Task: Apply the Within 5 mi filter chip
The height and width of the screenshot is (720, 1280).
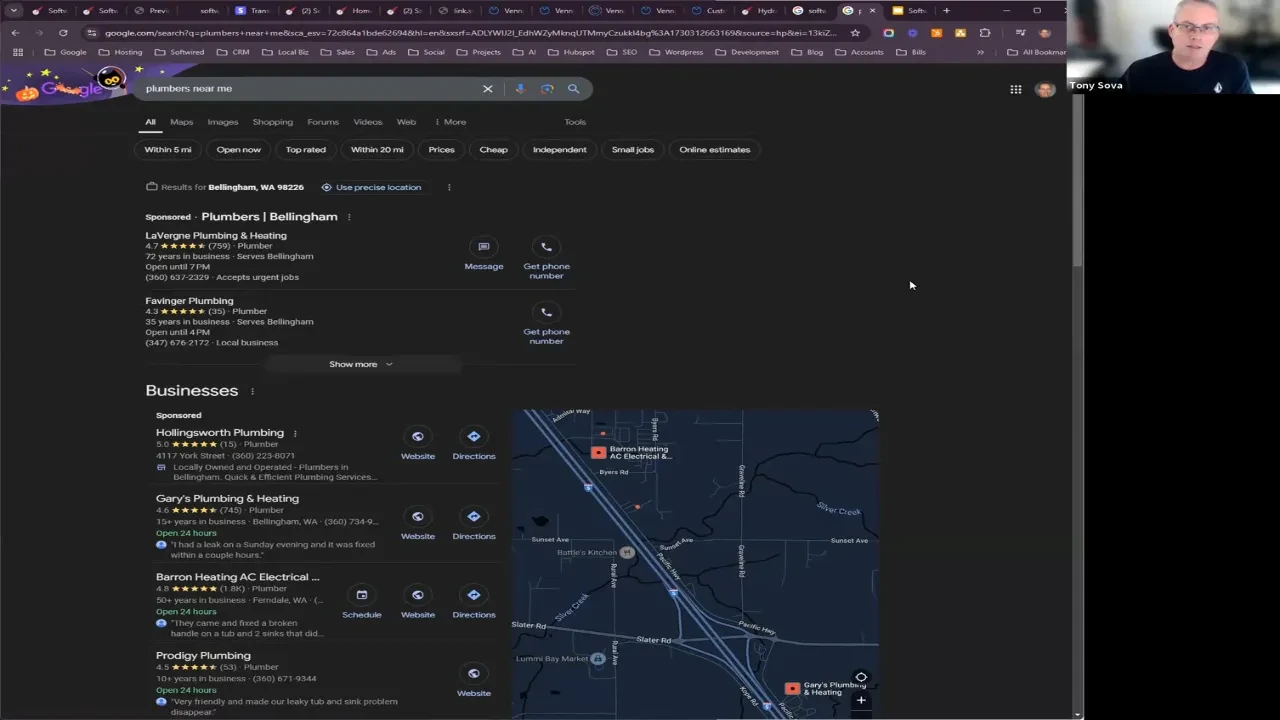Action: pyautogui.click(x=168, y=150)
